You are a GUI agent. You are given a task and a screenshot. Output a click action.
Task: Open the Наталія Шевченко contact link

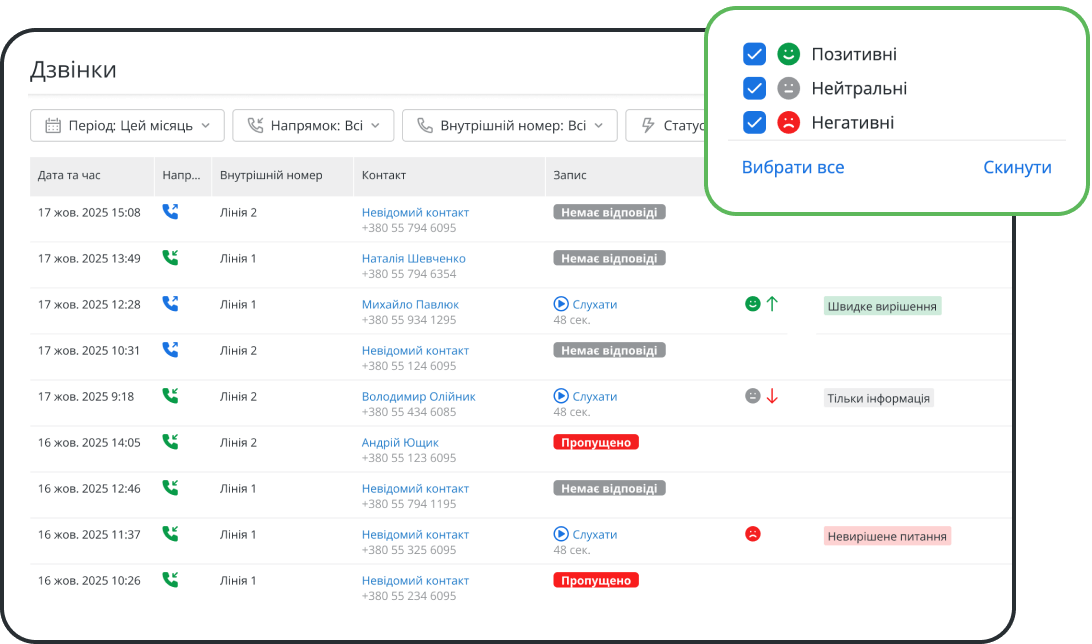coord(413,258)
